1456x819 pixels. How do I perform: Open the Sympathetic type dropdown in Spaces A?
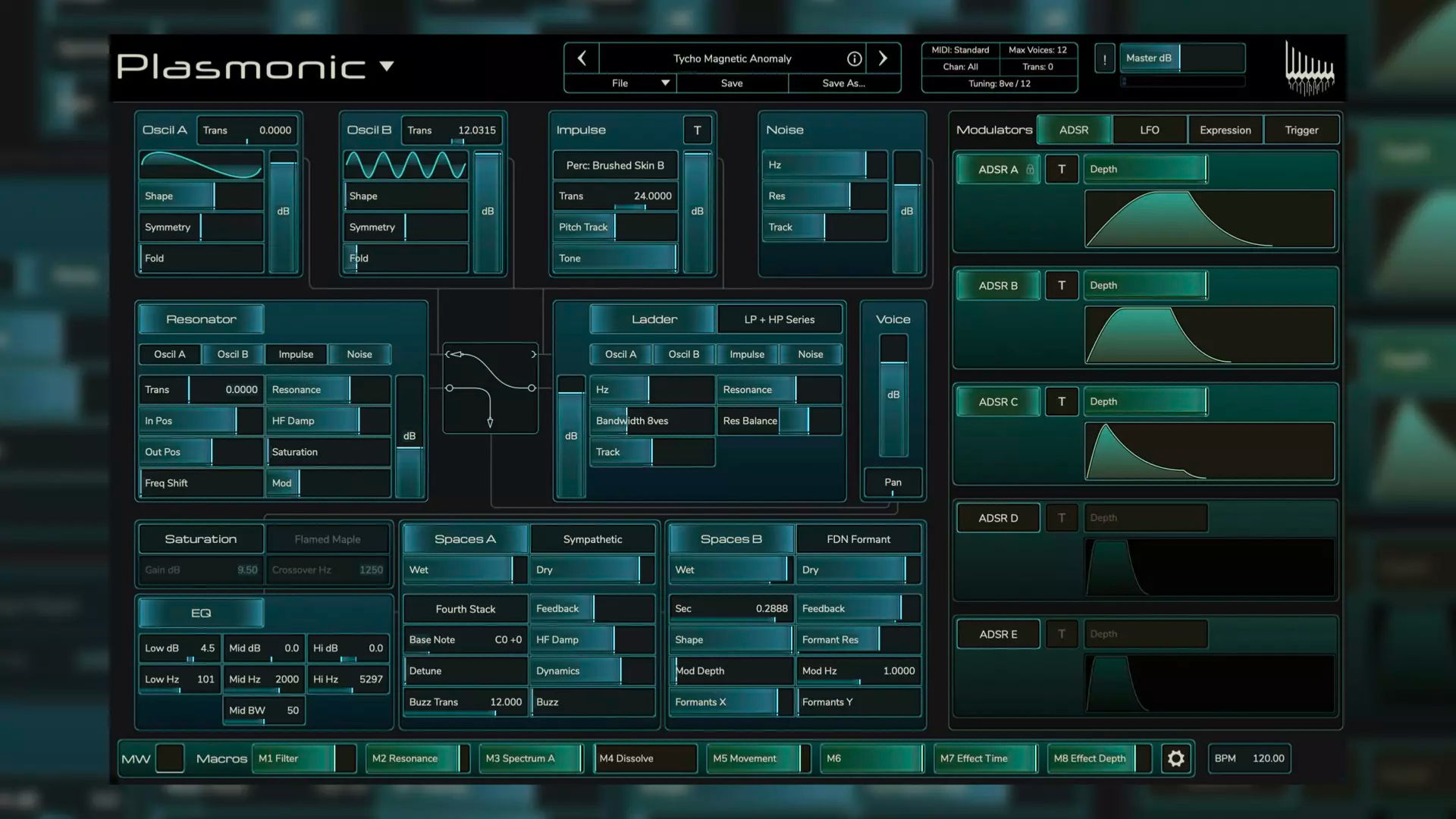592,539
